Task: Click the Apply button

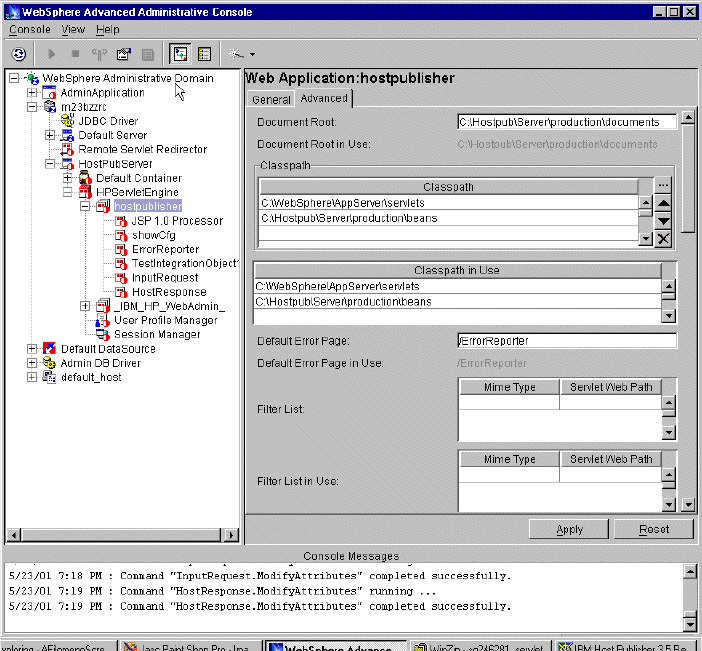Action: pyautogui.click(x=569, y=530)
